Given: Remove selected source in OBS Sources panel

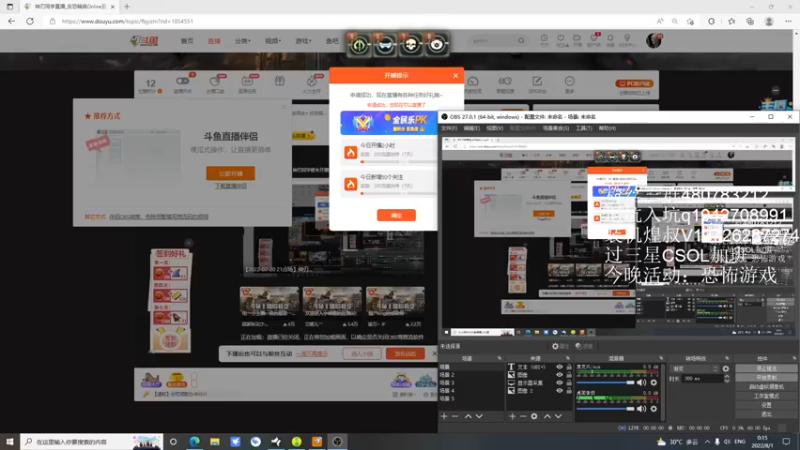Looking at the screenshot, I should click(x=523, y=416).
